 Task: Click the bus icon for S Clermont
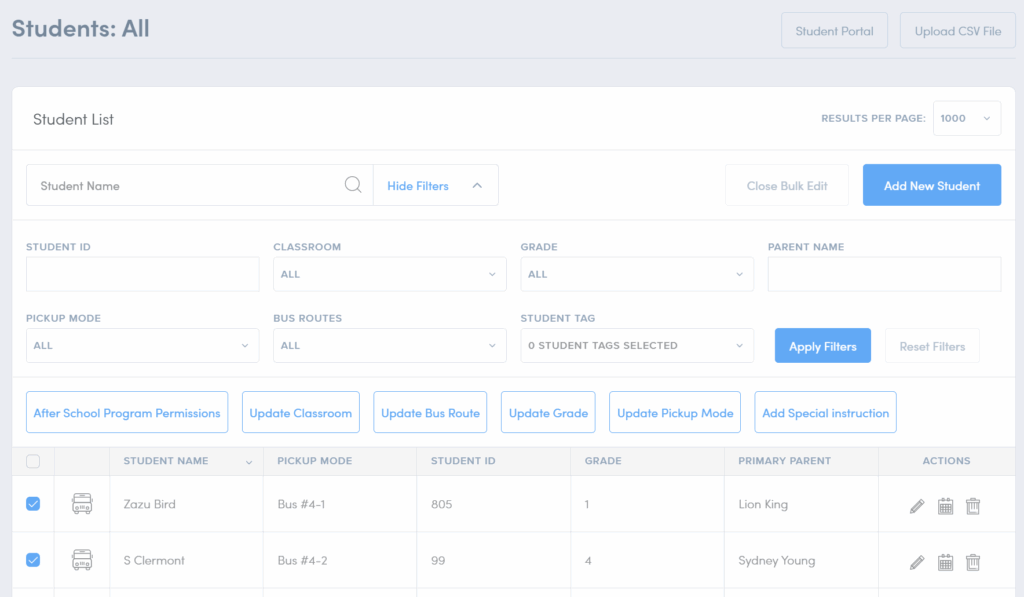point(82,560)
